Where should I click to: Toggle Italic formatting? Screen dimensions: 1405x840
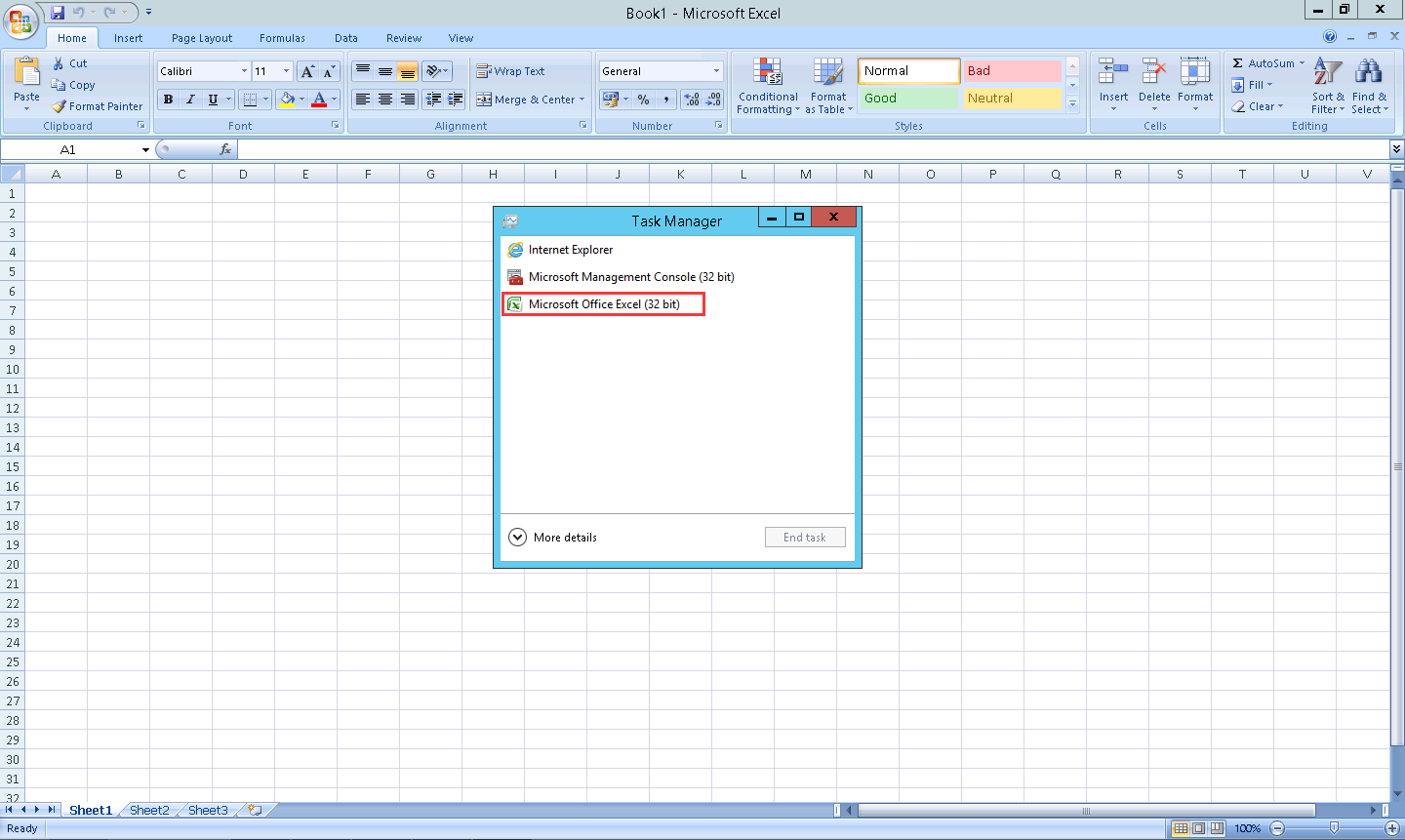coord(190,100)
